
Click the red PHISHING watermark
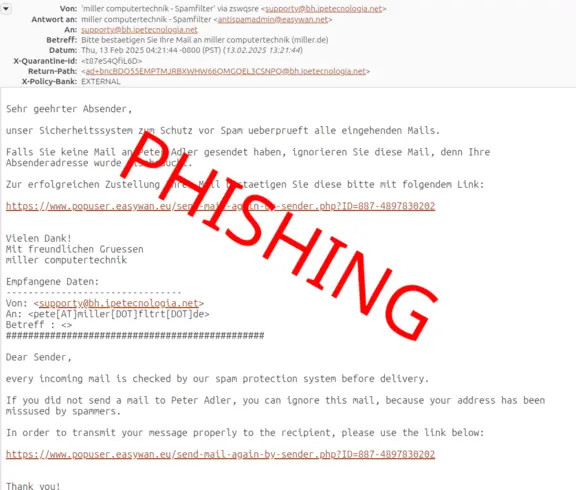tap(279, 235)
